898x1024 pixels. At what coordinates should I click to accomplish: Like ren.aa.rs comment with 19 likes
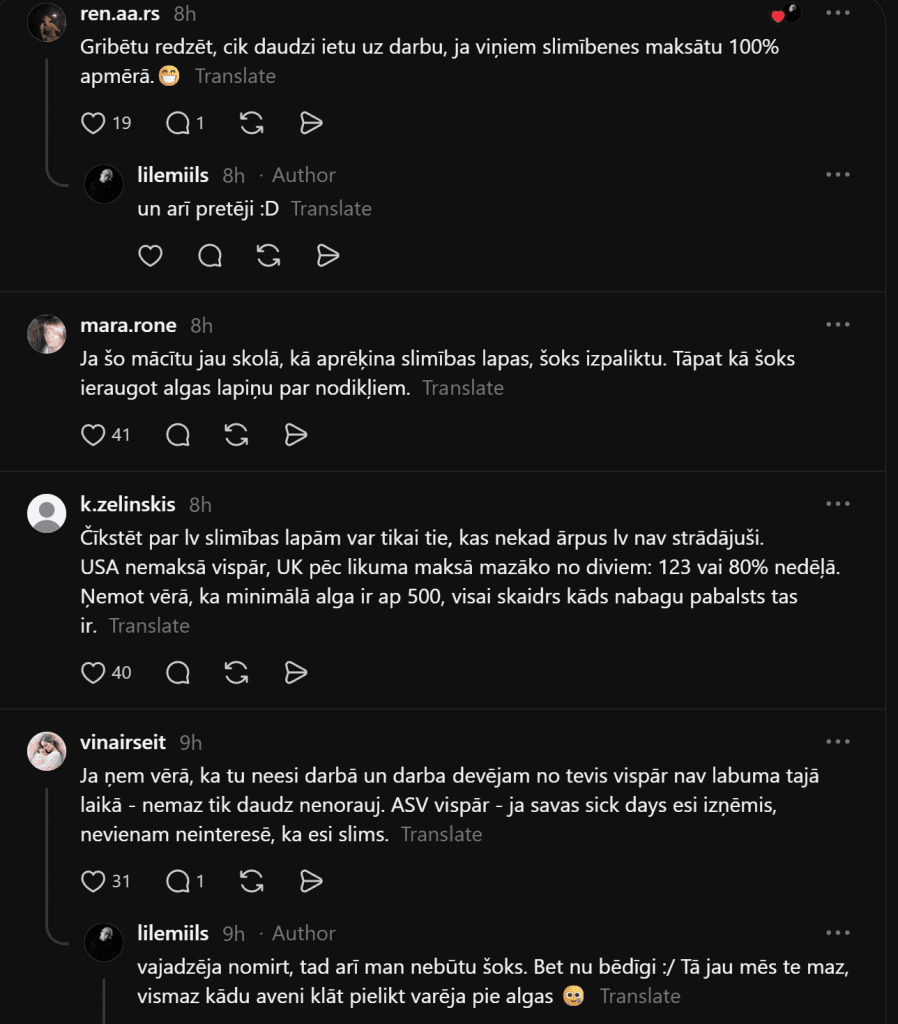93,123
